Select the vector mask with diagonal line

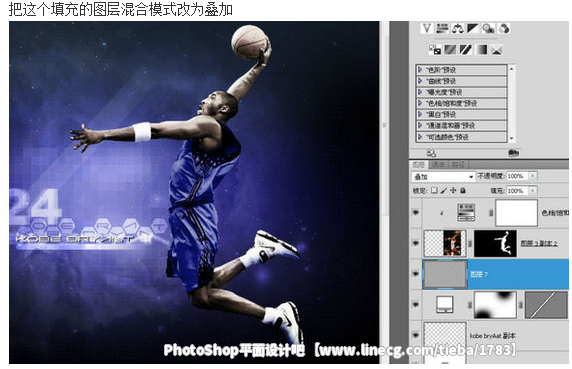[546, 305]
